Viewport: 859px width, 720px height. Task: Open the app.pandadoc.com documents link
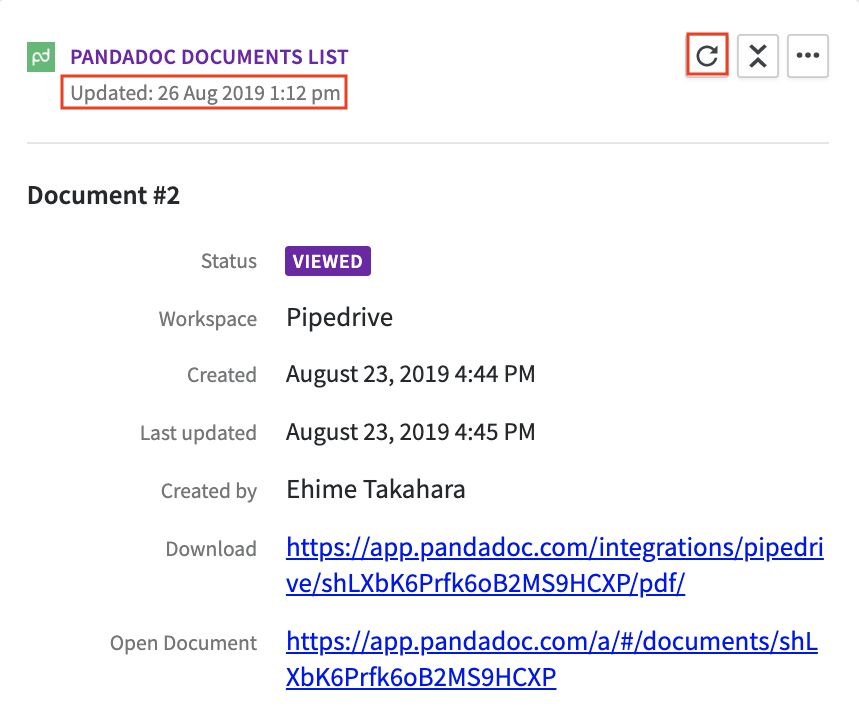pyautogui.click(x=552, y=660)
